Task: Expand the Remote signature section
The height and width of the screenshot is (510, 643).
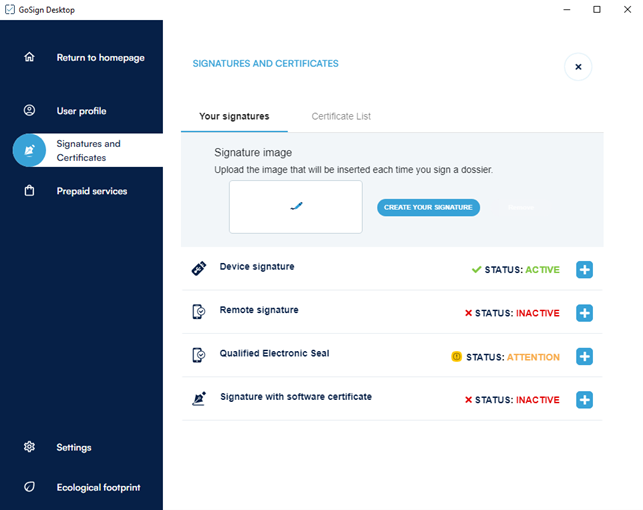Action: point(585,313)
